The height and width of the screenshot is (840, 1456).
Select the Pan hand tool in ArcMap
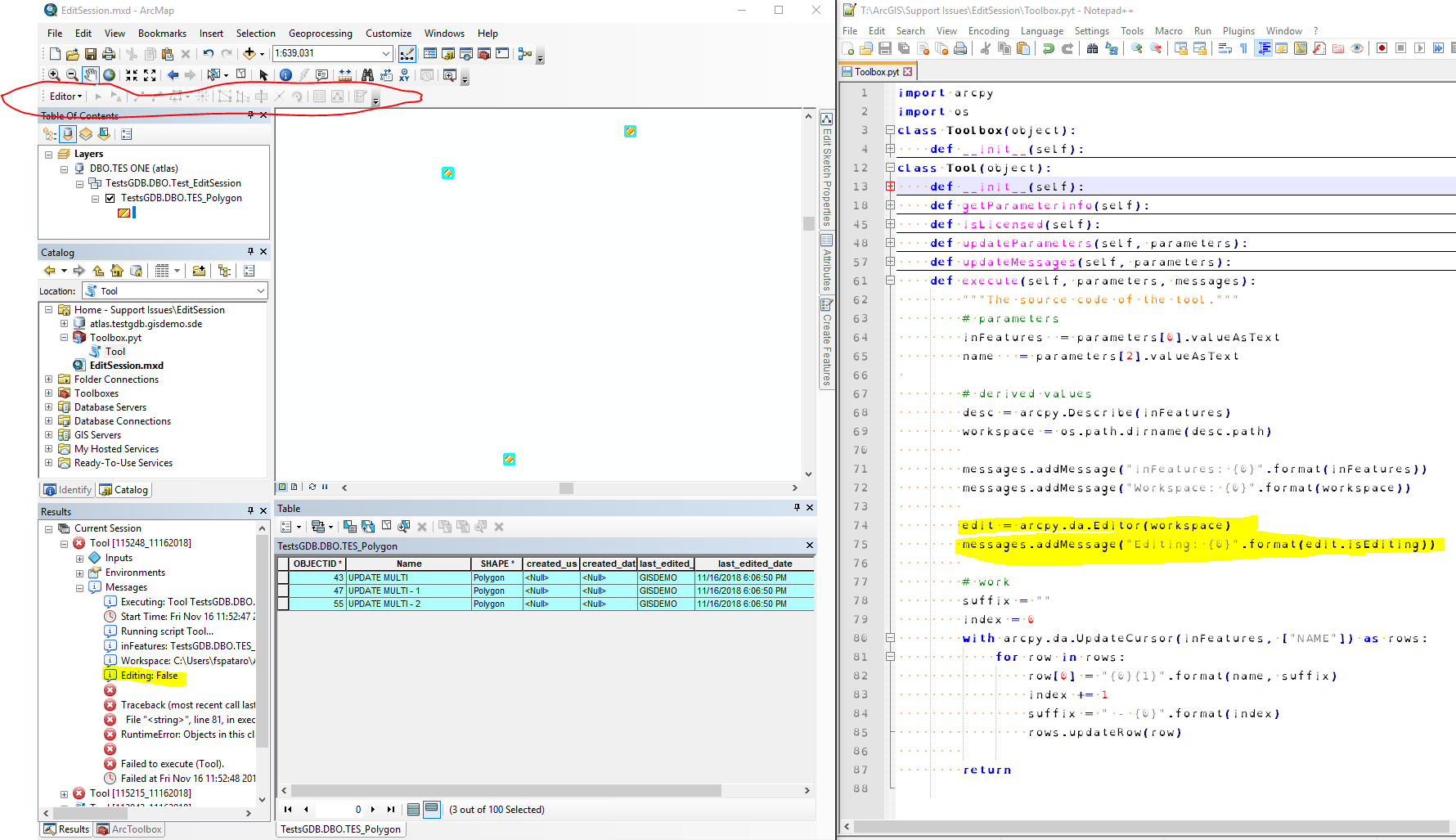[91, 75]
